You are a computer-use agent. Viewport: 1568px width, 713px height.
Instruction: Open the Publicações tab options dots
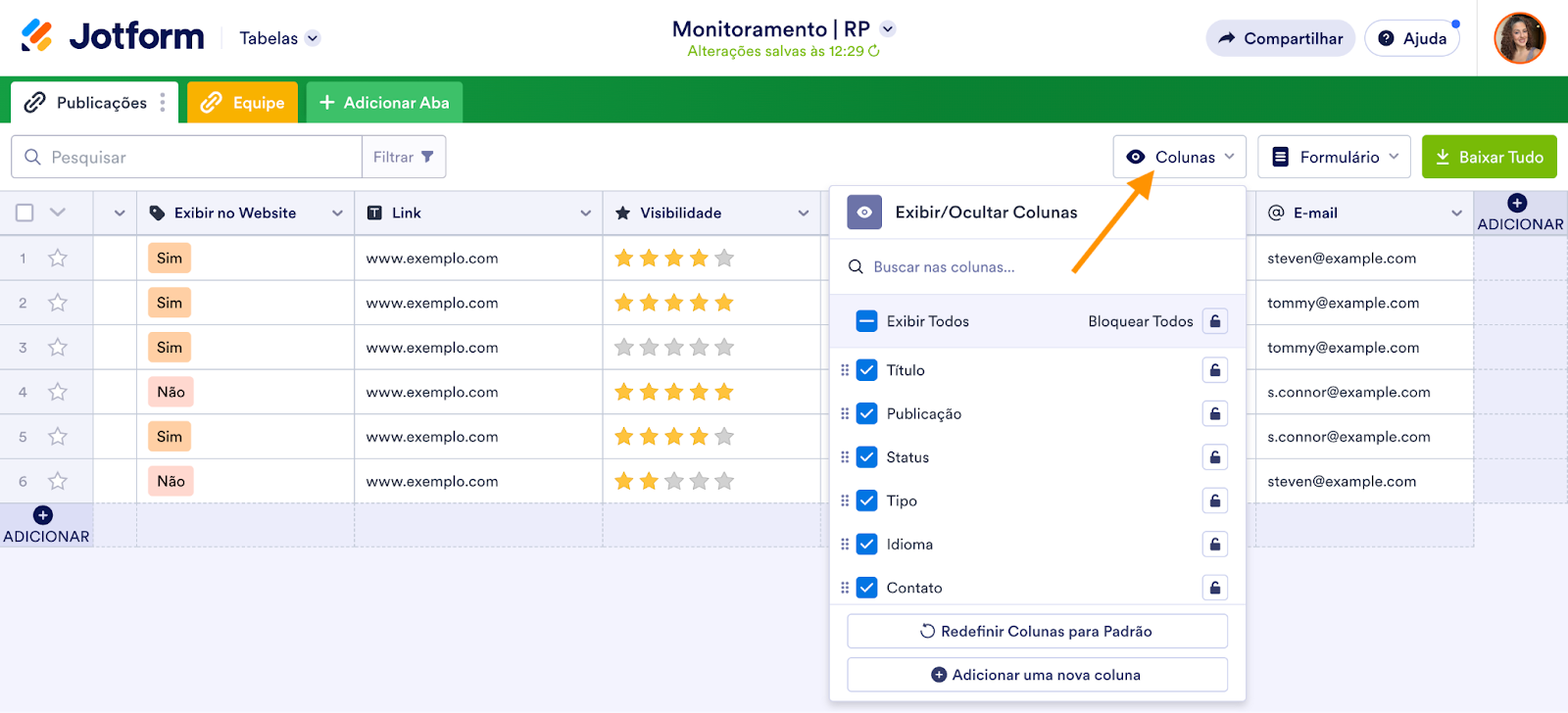(x=163, y=103)
